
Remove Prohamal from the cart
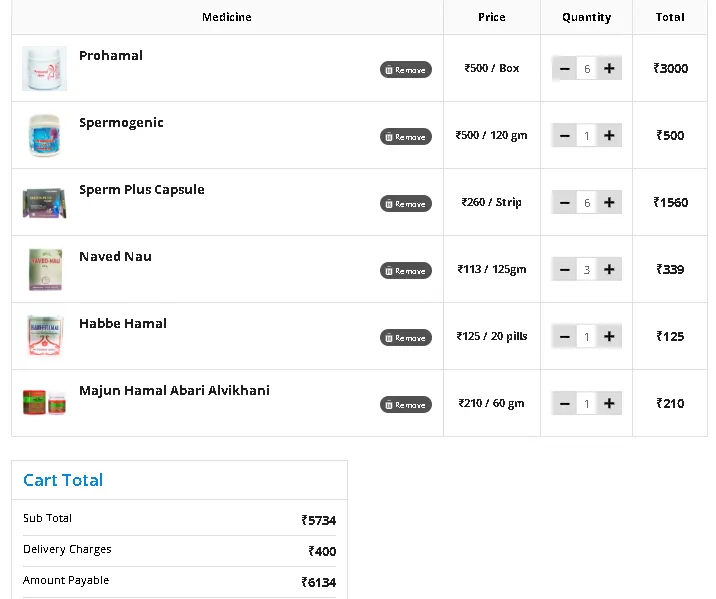pos(405,70)
